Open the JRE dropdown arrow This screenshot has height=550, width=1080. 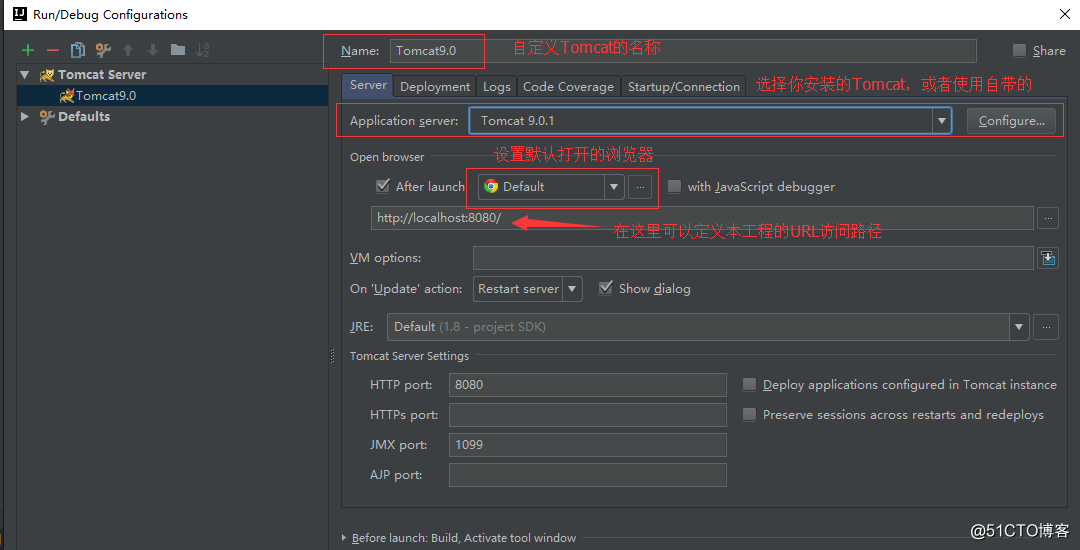tap(1019, 327)
